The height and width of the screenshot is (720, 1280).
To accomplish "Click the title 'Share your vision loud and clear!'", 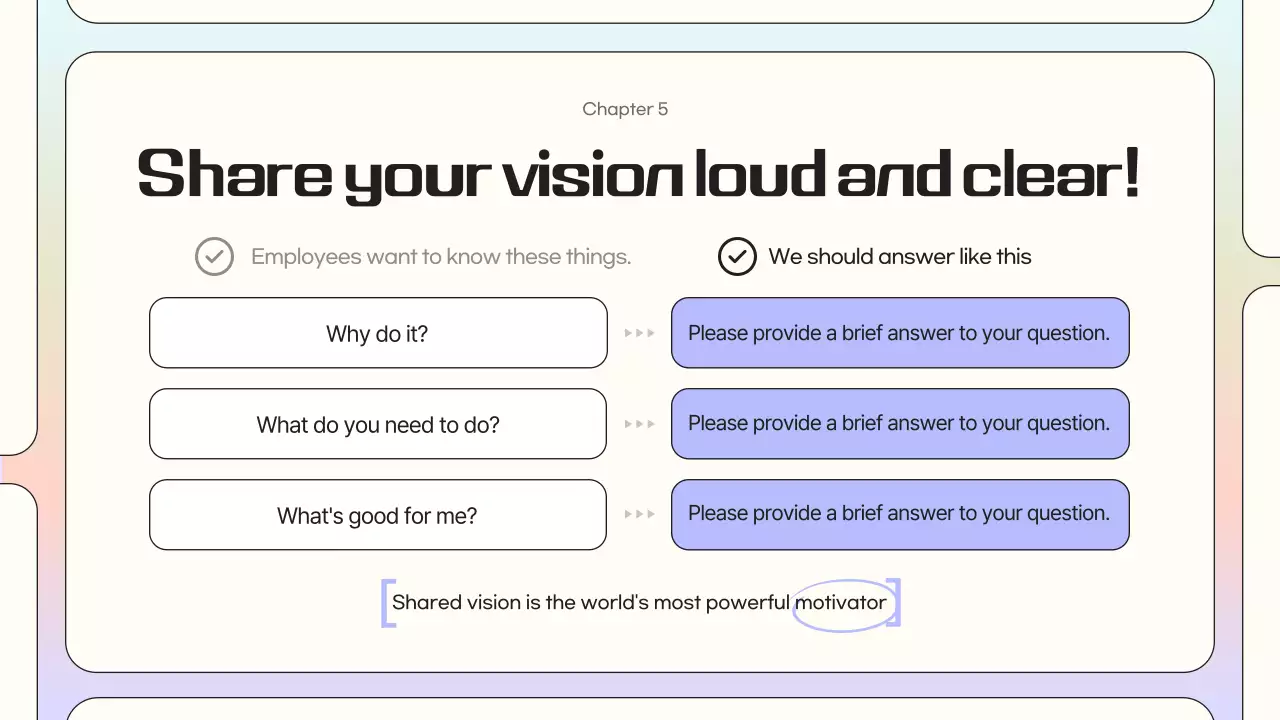I will tap(639, 173).
